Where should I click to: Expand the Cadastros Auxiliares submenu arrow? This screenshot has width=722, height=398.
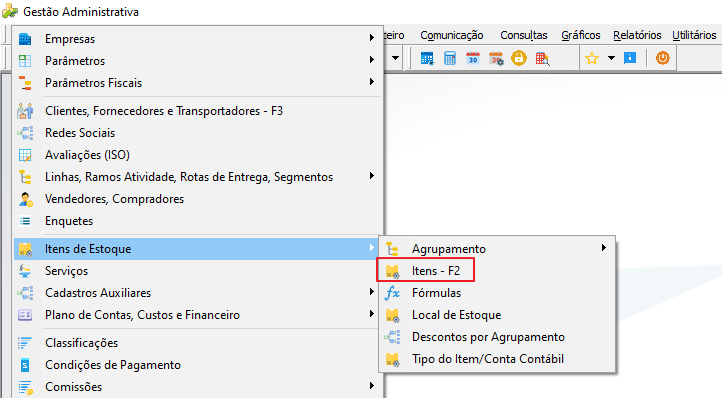tap(372, 292)
